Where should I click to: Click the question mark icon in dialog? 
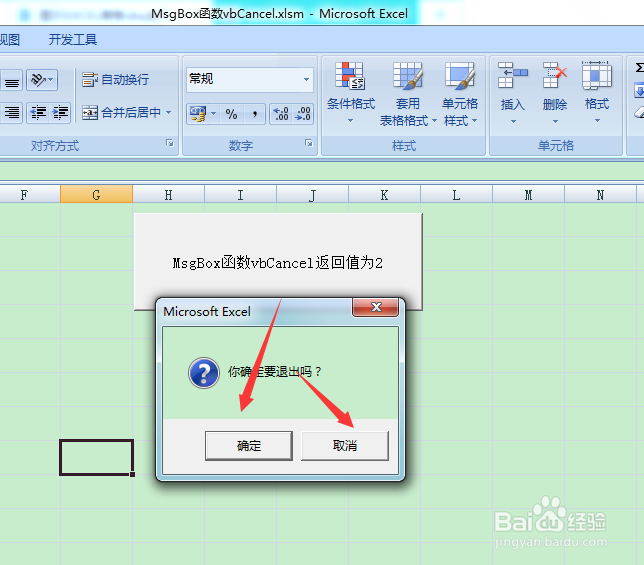pos(204,373)
